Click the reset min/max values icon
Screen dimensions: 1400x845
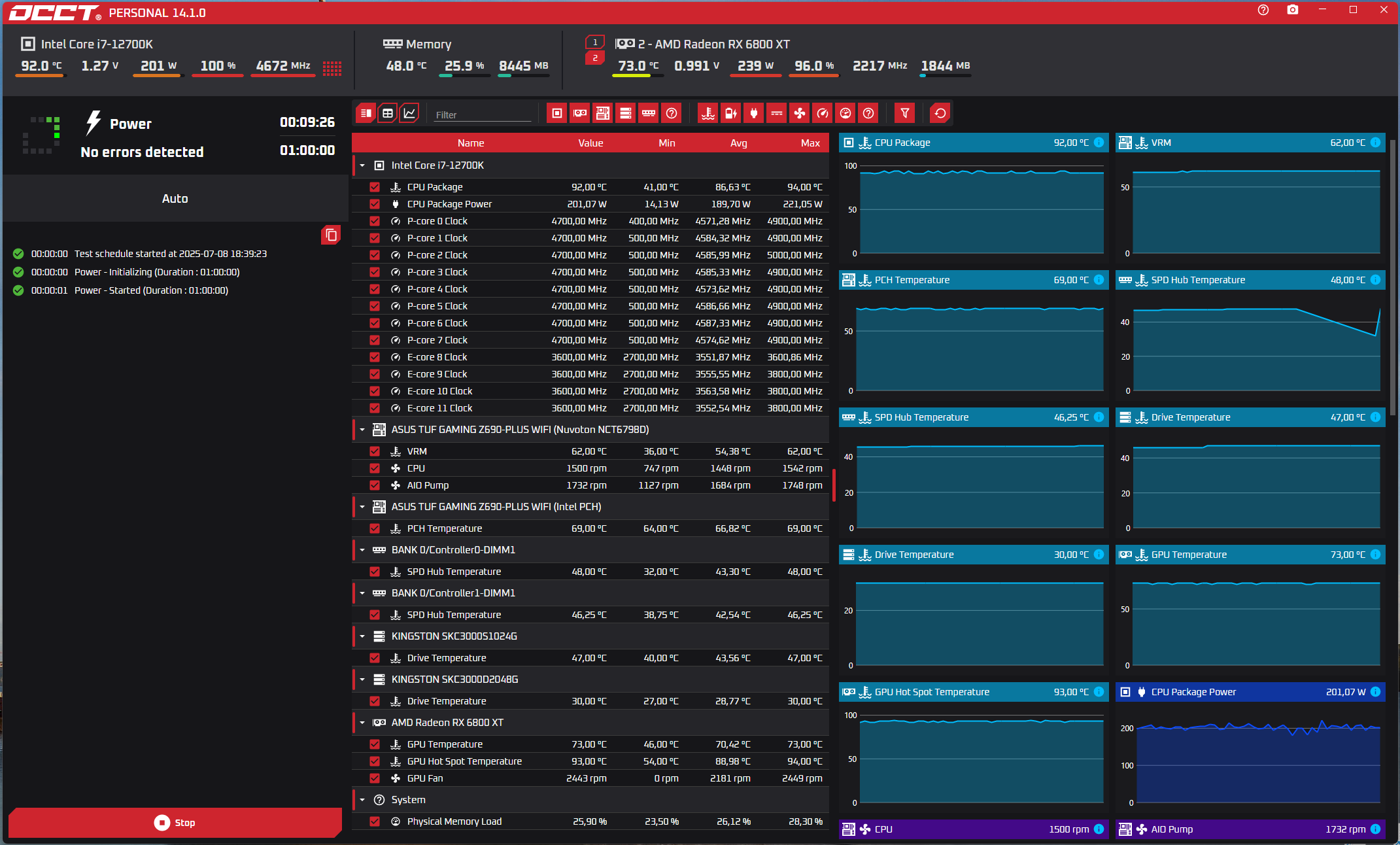point(940,113)
